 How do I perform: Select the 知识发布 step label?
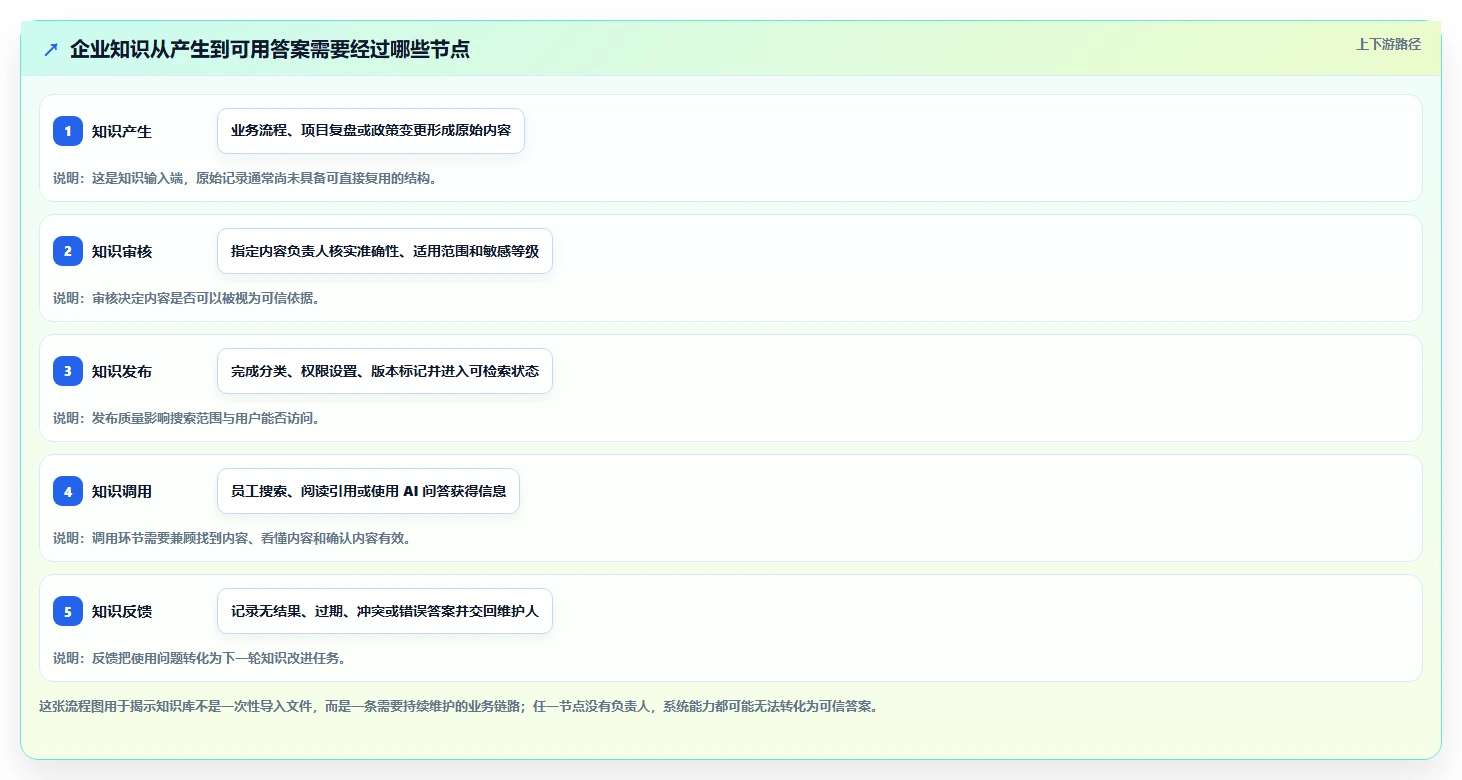click(122, 371)
